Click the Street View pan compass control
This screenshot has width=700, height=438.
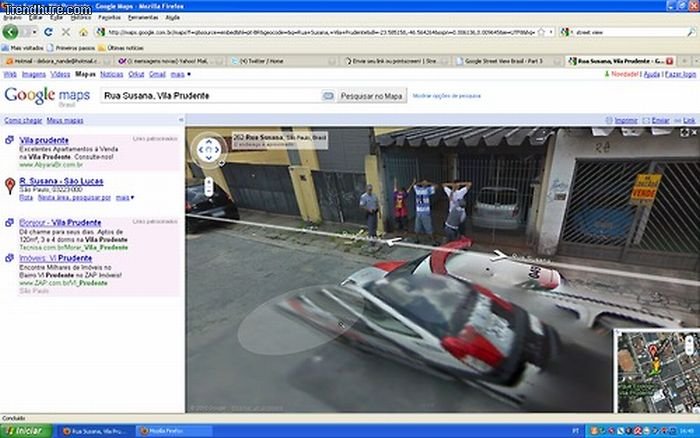[209, 150]
